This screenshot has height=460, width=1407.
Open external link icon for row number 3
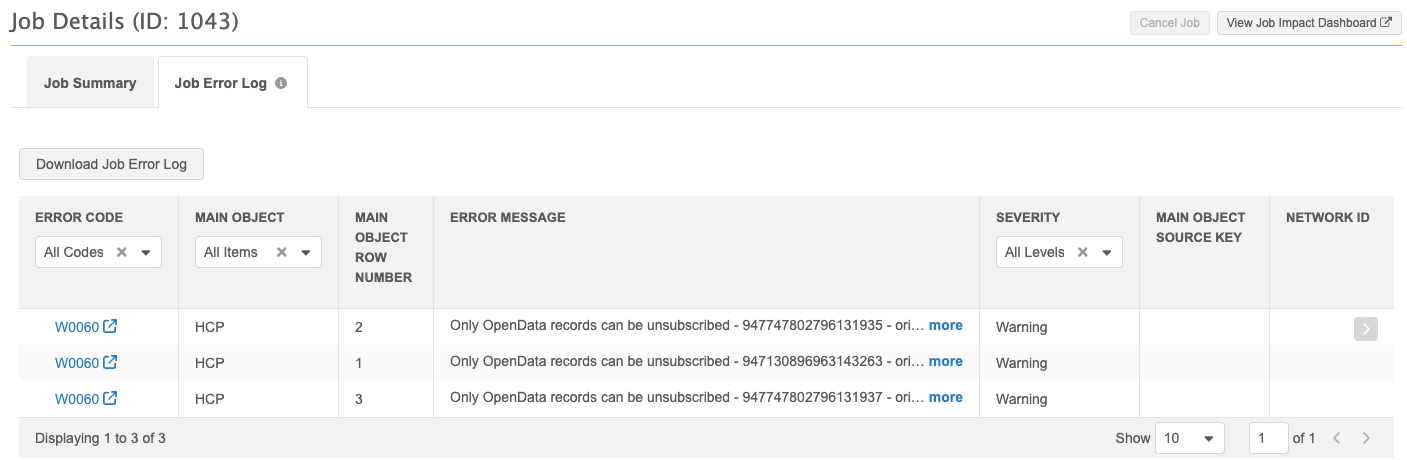(x=111, y=399)
